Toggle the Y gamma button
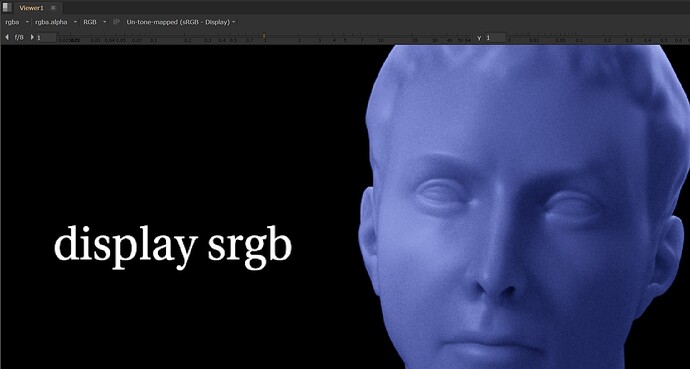 (480, 38)
